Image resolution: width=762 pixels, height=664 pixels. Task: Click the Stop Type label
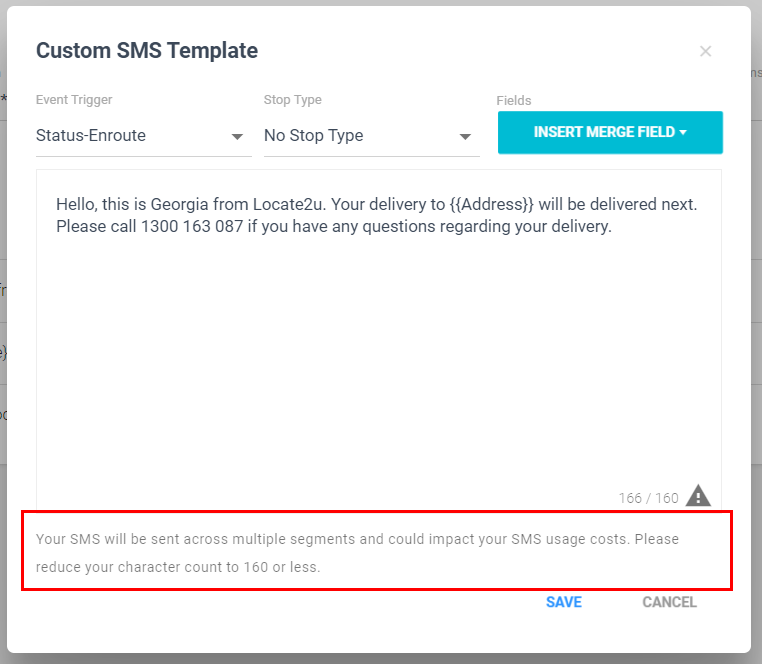[x=293, y=100]
